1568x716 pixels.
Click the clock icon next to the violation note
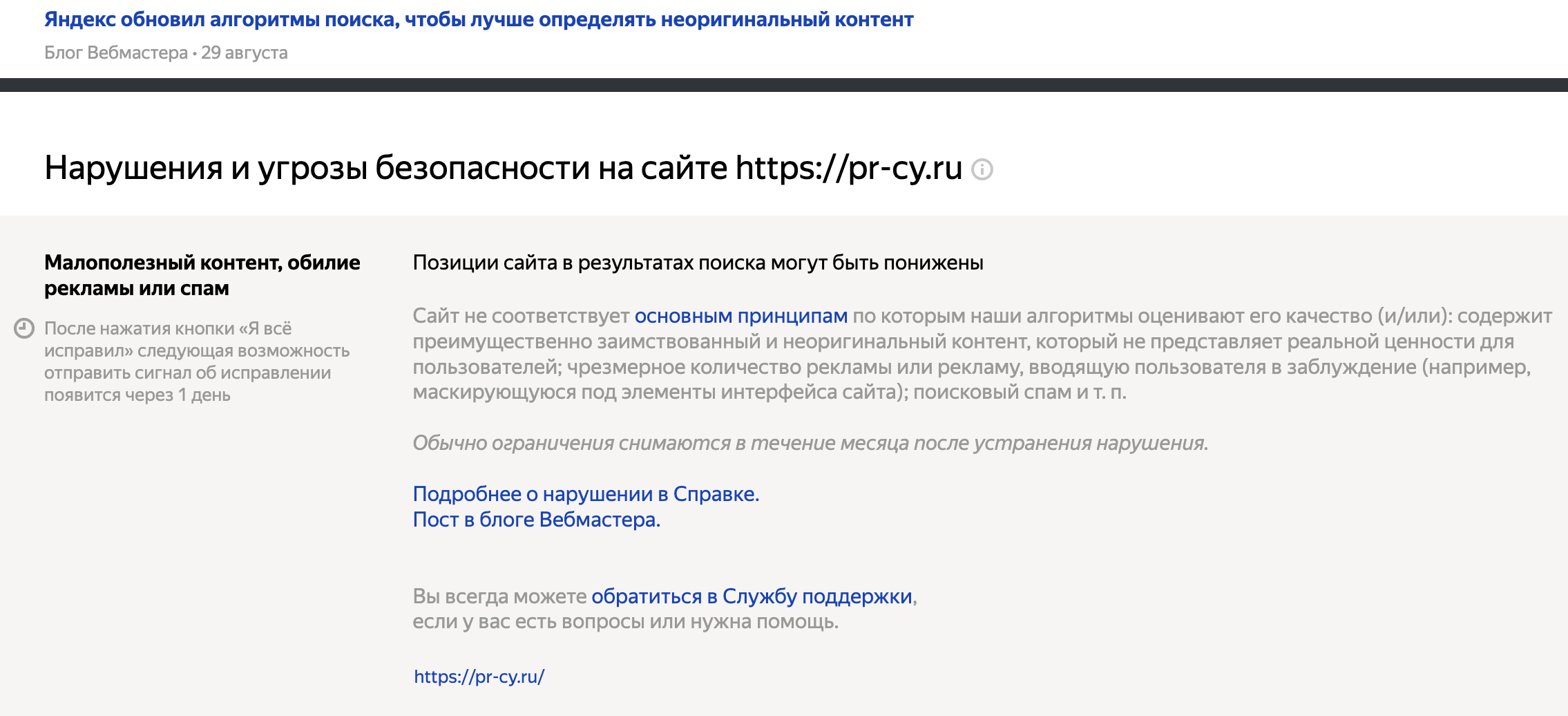click(x=23, y=329)
